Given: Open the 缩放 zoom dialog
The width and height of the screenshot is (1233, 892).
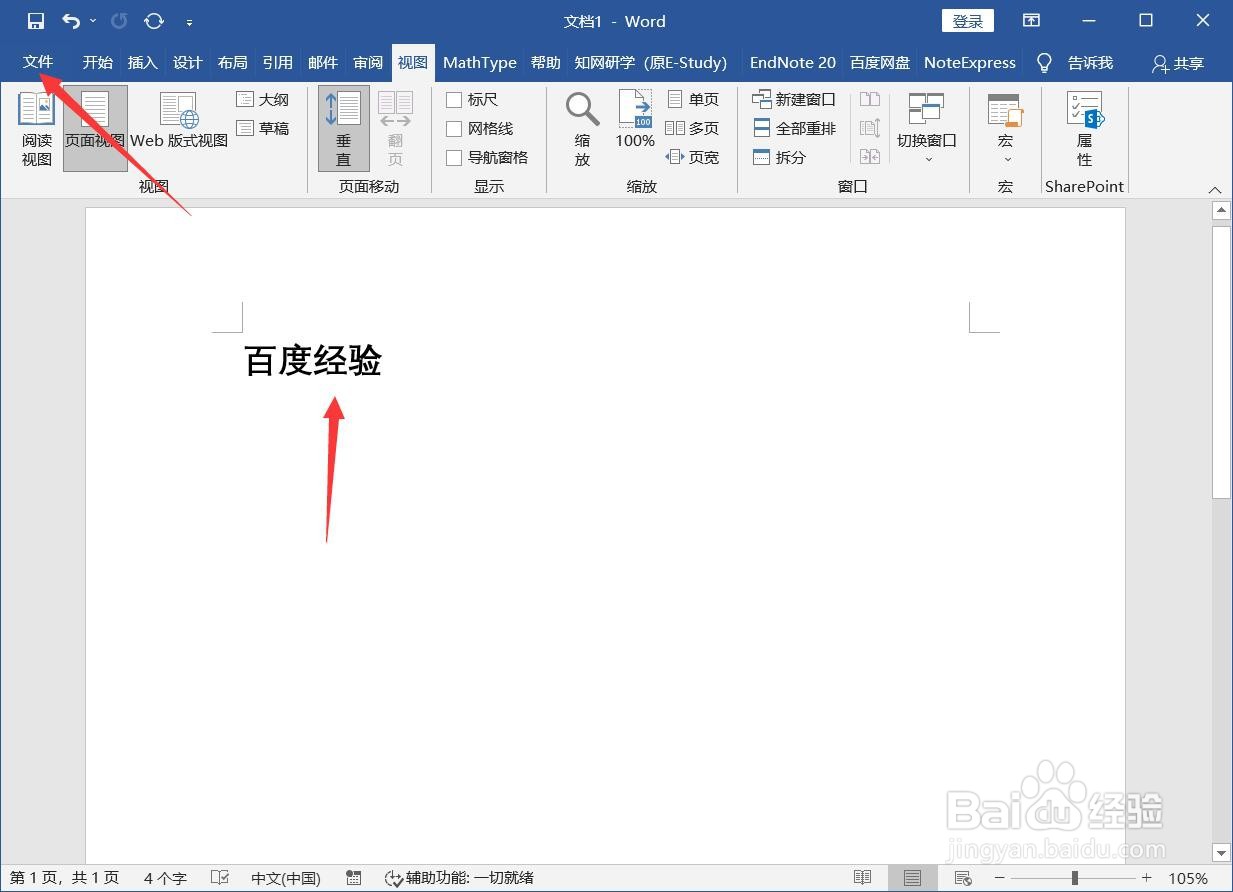Looking at the screenshot, I should click(x=582, y=129).
